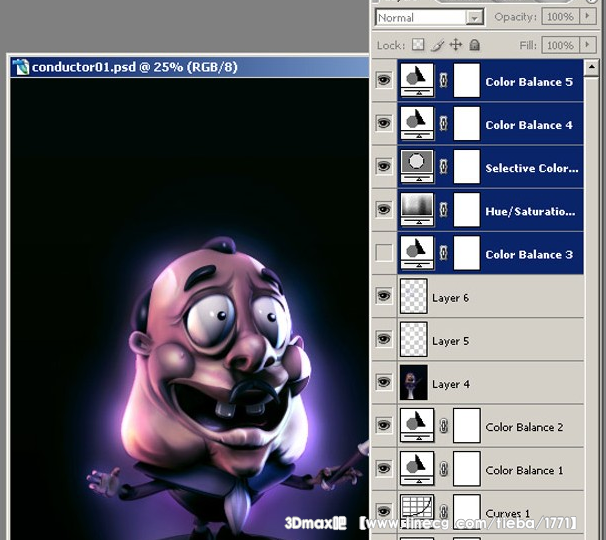
Task: Hide Layer 4 visibility eye
Action: tap(384, 382)
